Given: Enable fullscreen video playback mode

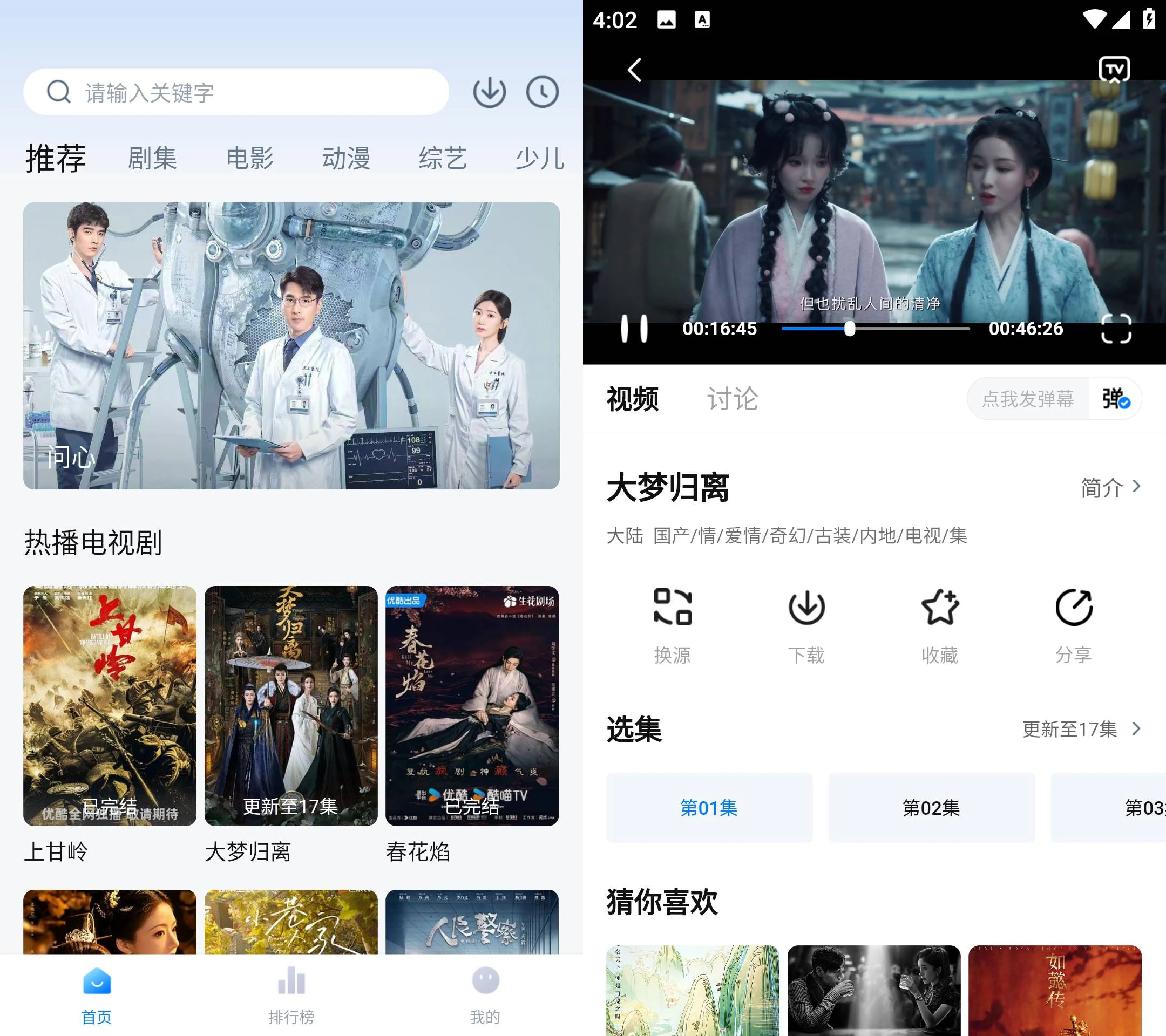Looking at the screenshot, I should tap(1116, 328).
